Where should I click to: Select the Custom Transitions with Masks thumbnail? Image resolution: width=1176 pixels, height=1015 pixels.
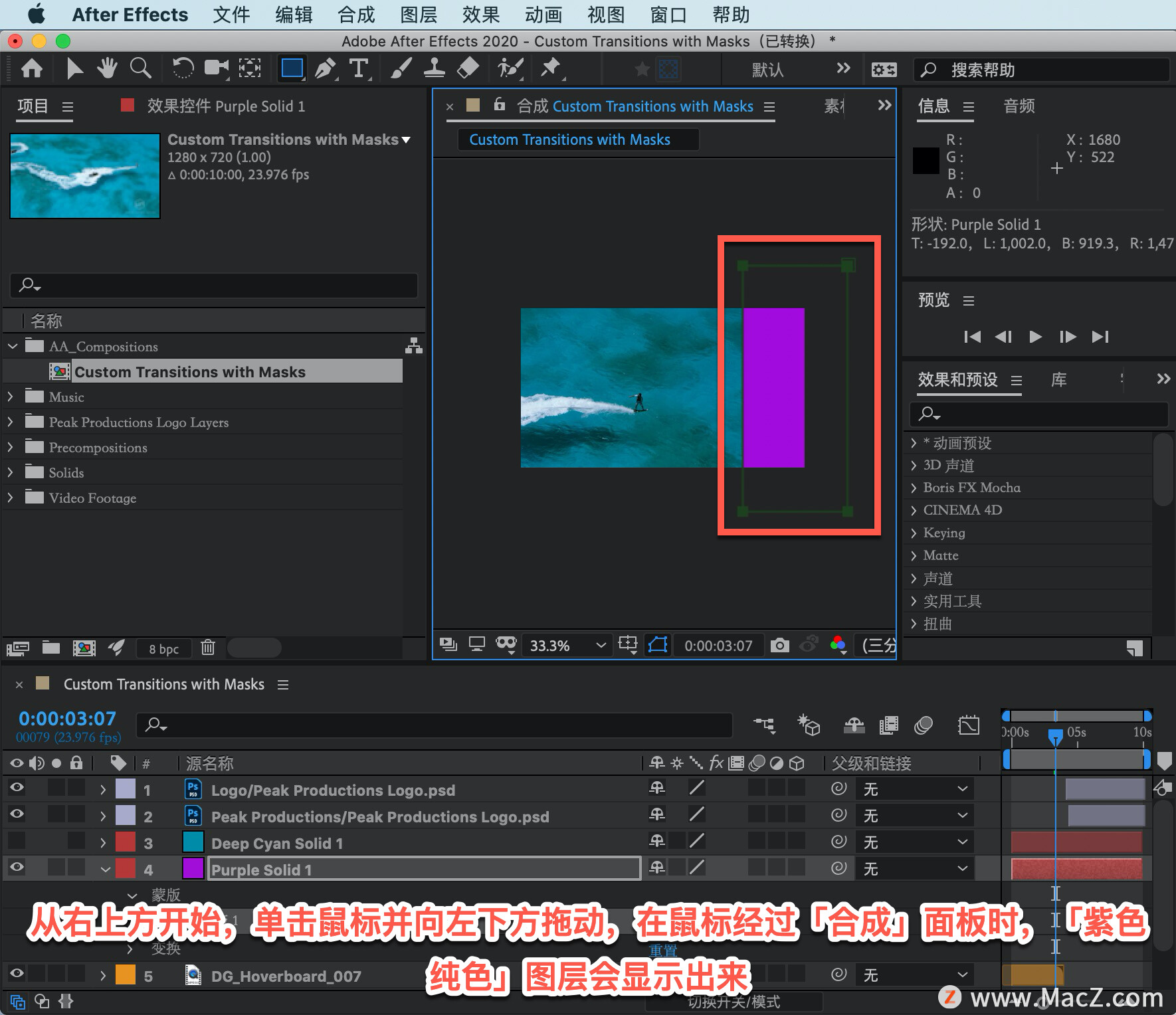click(85, 175)
